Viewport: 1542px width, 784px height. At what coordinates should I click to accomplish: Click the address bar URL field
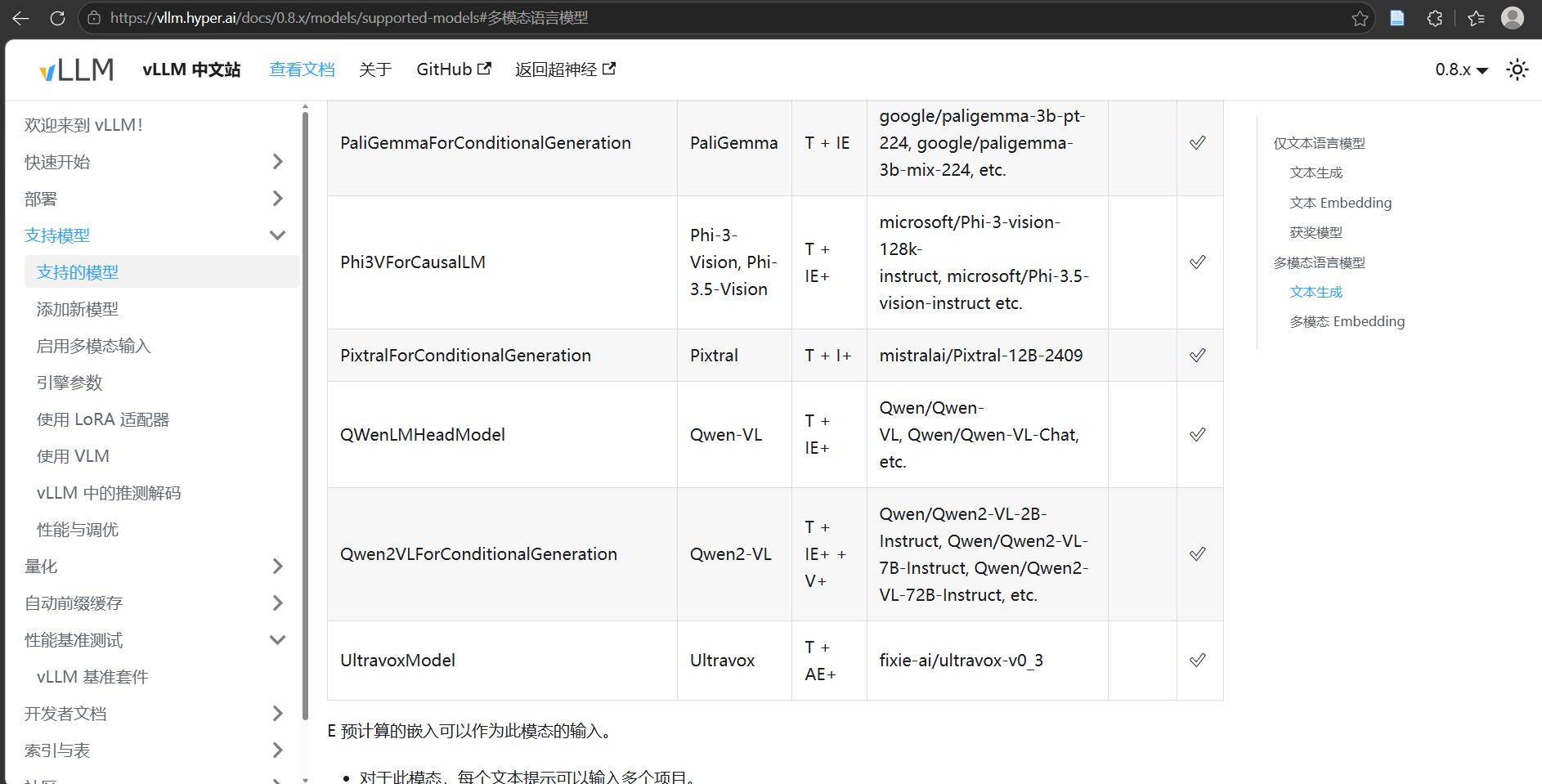click(x=728, y=18)
